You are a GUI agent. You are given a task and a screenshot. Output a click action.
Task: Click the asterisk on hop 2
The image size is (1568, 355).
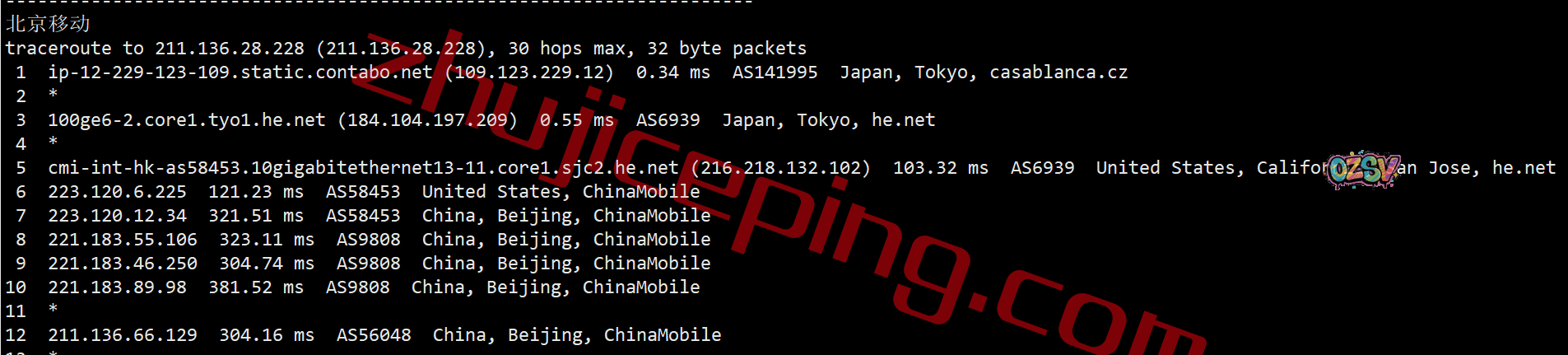click(53, 96)
